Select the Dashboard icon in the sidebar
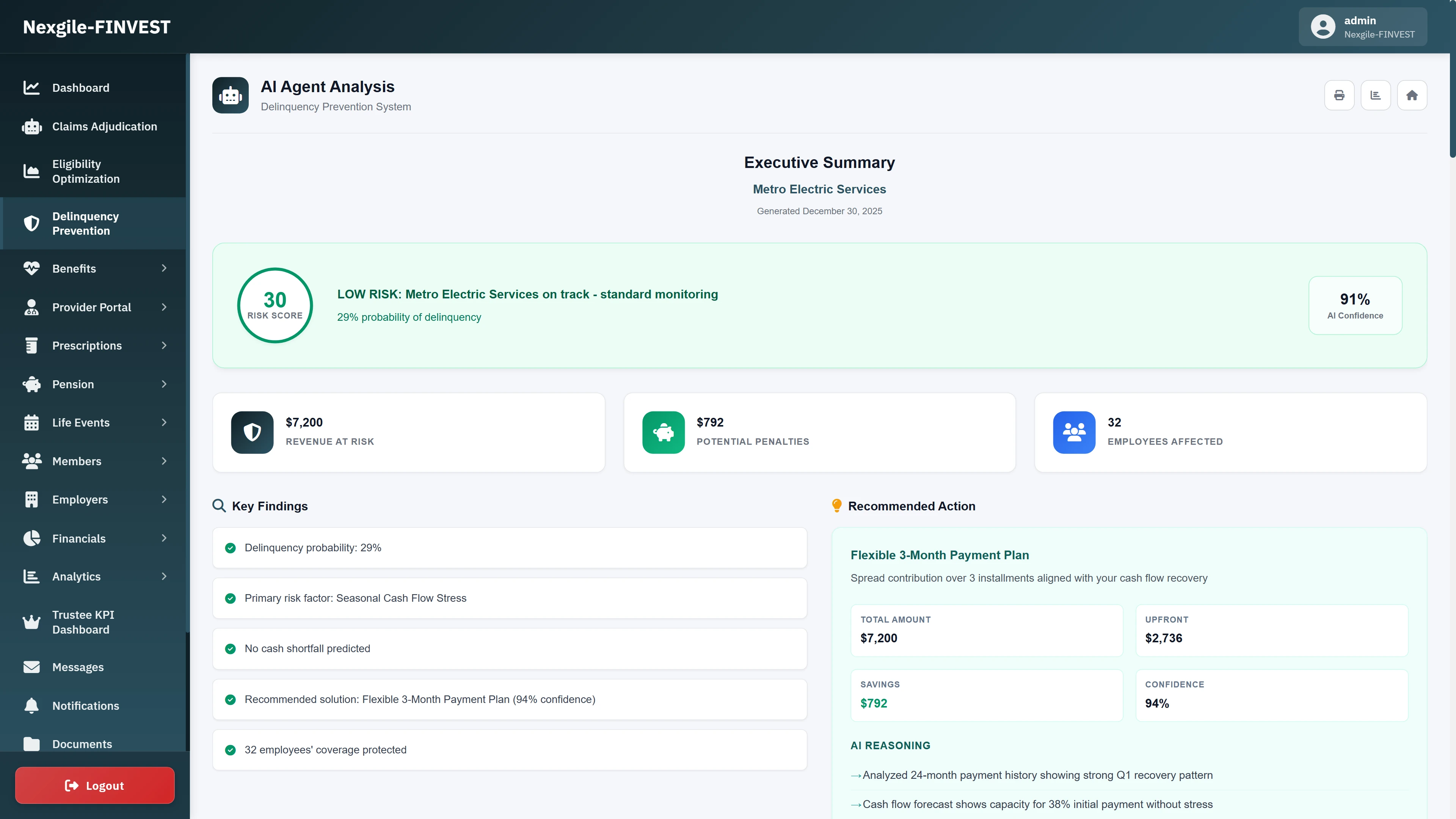Screen dimensions: 1456x819 click(x=31, y=88)
